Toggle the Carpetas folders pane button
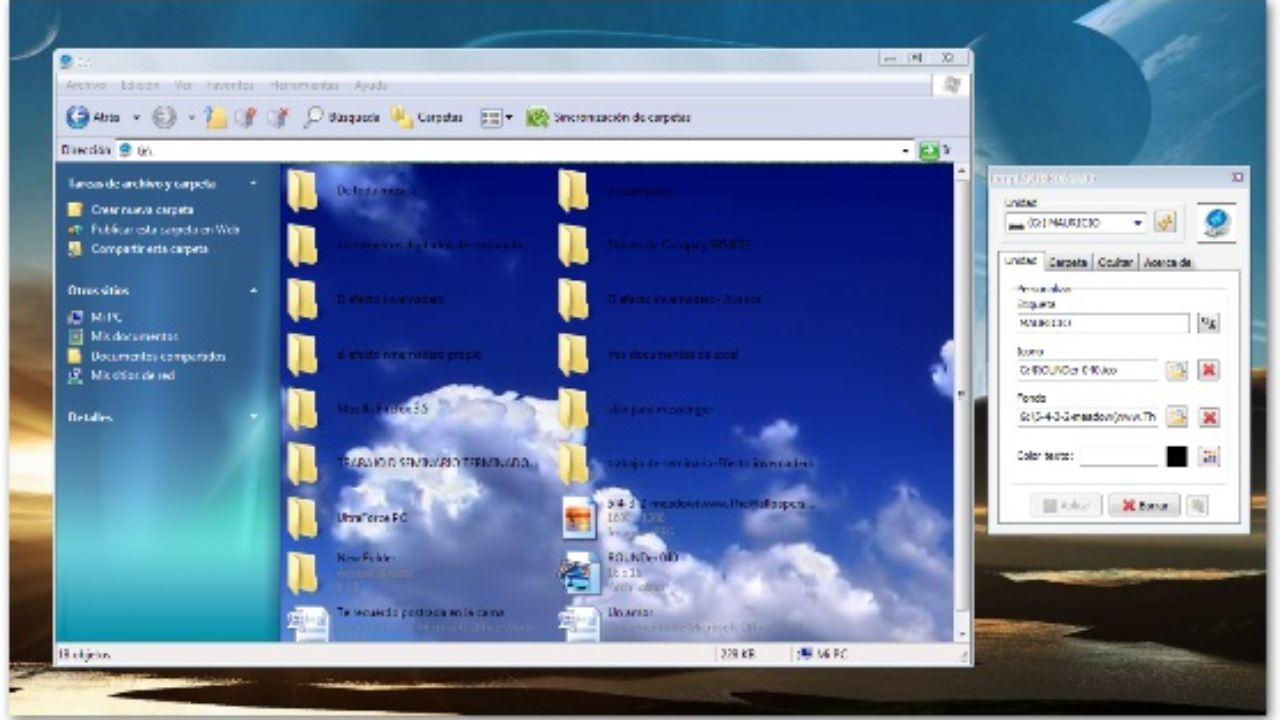This screenshot has width=1280, height=720. pos(402,117)
